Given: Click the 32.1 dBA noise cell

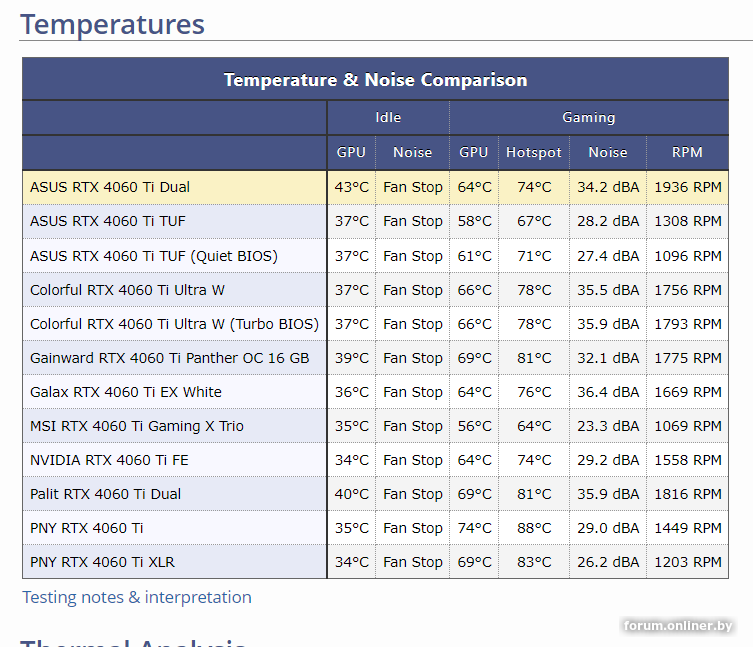Looking at the screenshot, I should coord(608,358).
